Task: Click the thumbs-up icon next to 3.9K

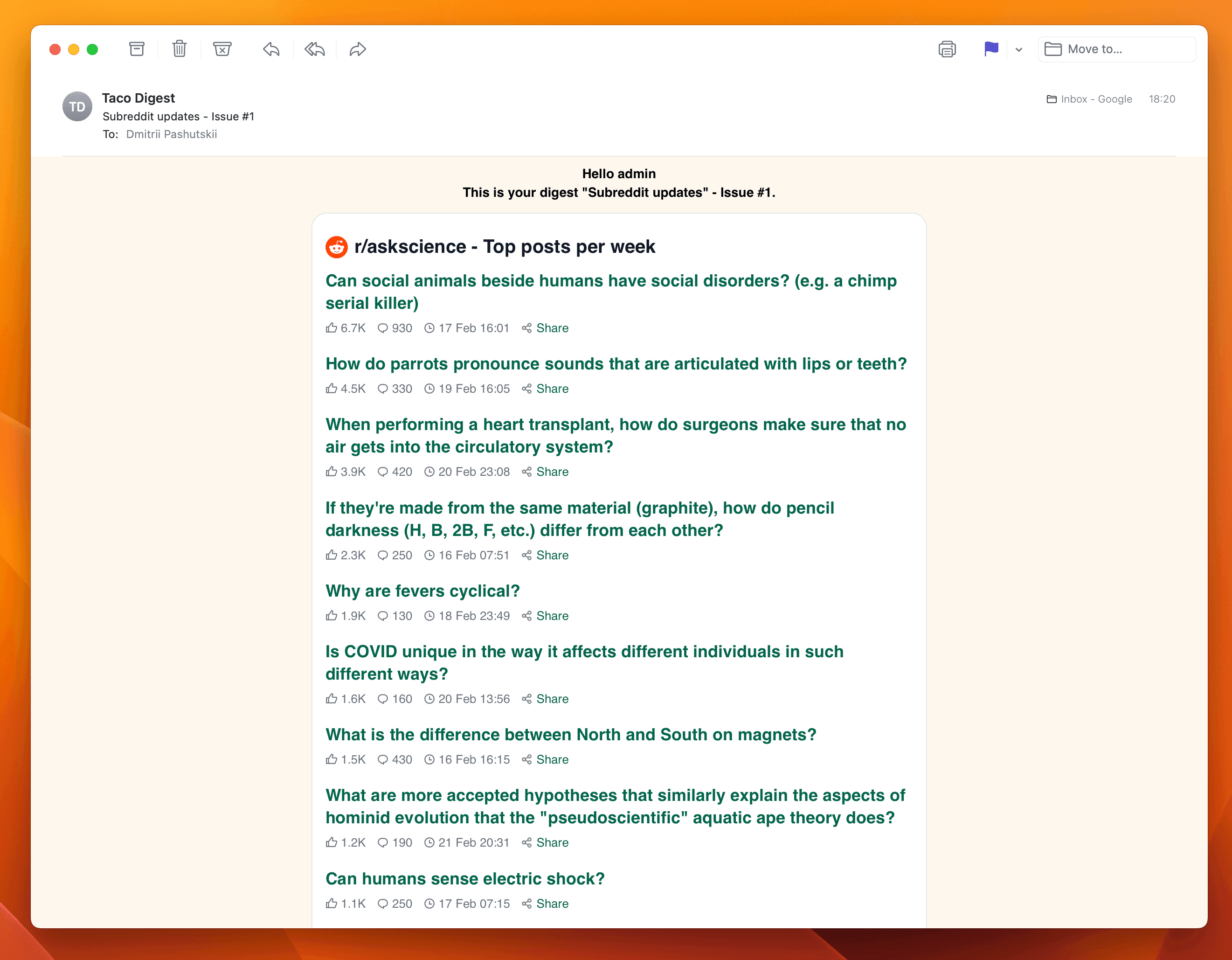Action: [332, 471]
